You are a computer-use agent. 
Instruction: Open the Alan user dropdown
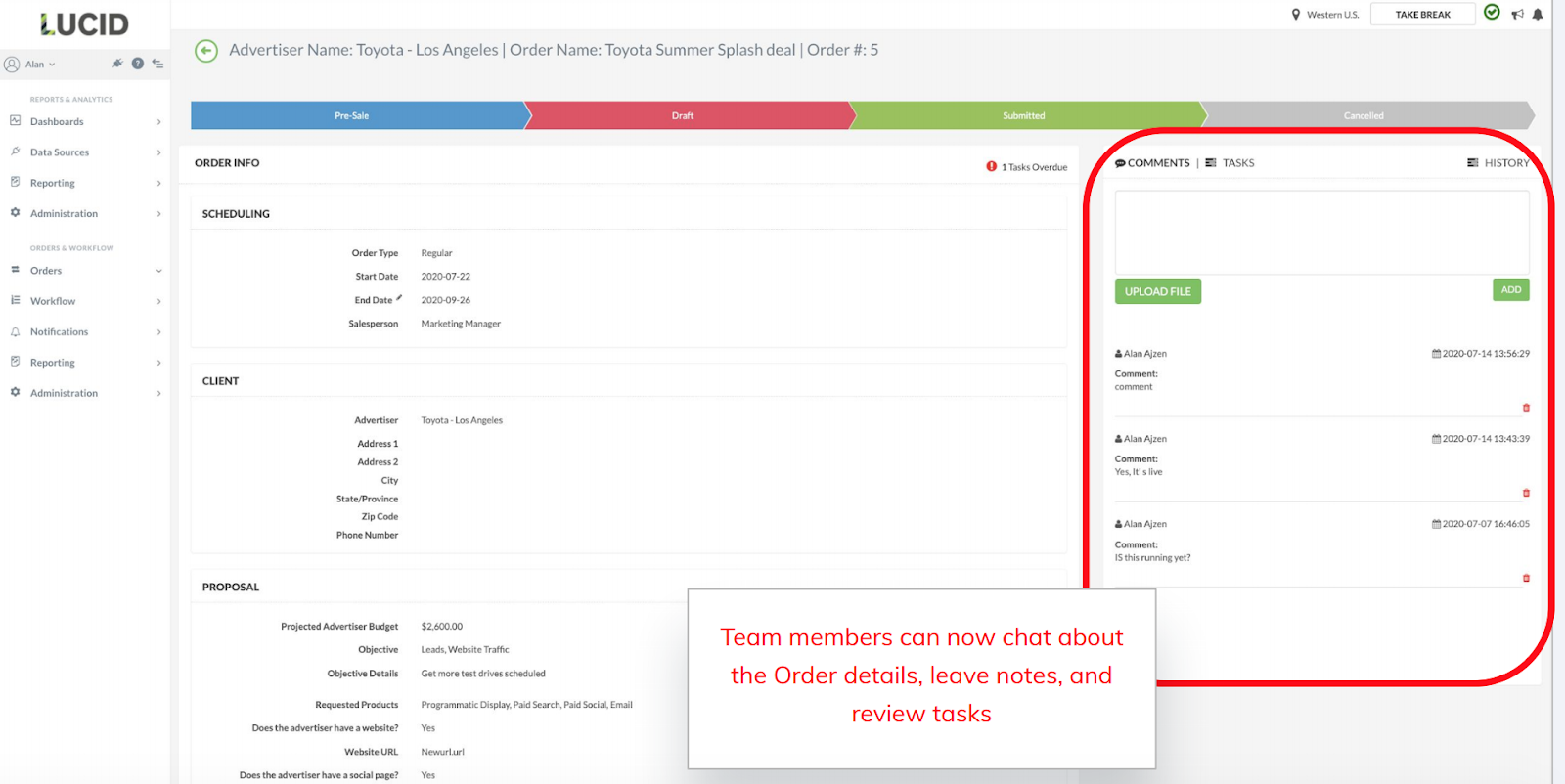40,65
